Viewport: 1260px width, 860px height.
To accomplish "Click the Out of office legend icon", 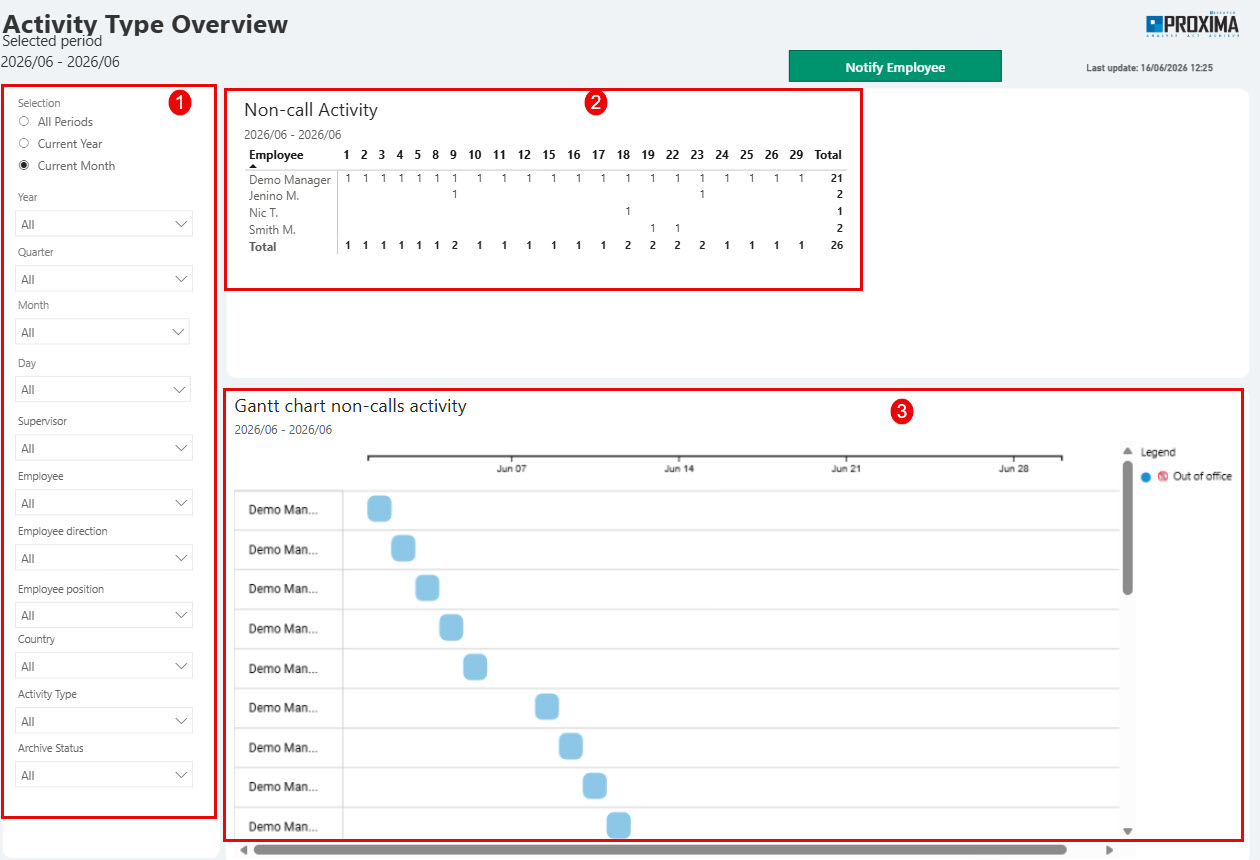I will click(1163, 477).
